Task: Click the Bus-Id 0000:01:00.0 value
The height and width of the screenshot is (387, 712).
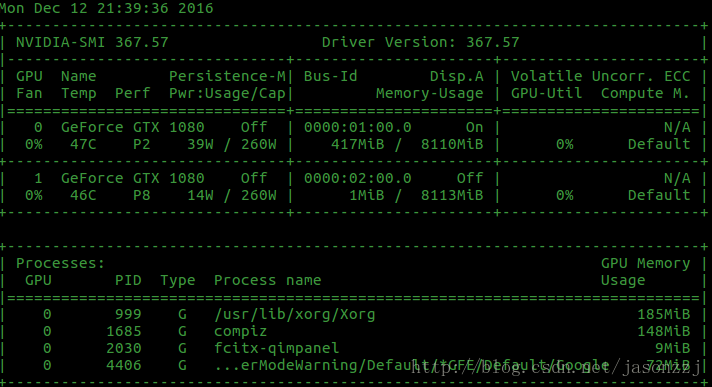Action: pos(358,127)
